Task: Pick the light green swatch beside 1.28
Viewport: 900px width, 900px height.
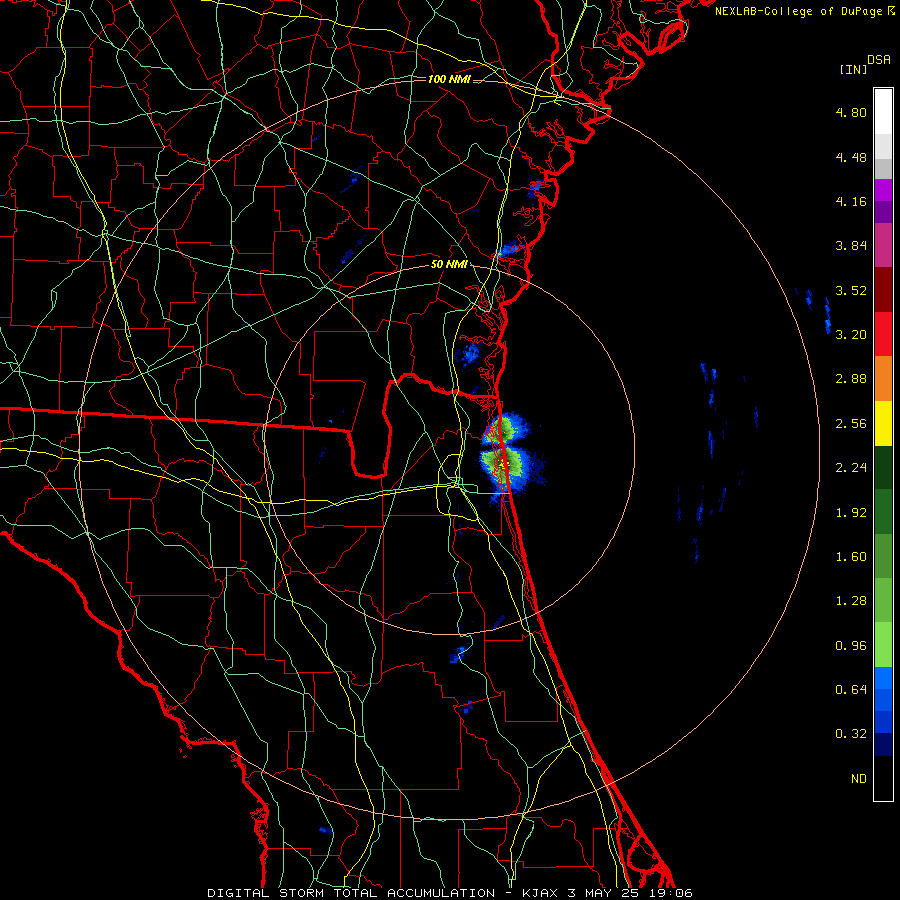Action: (883, 601)
